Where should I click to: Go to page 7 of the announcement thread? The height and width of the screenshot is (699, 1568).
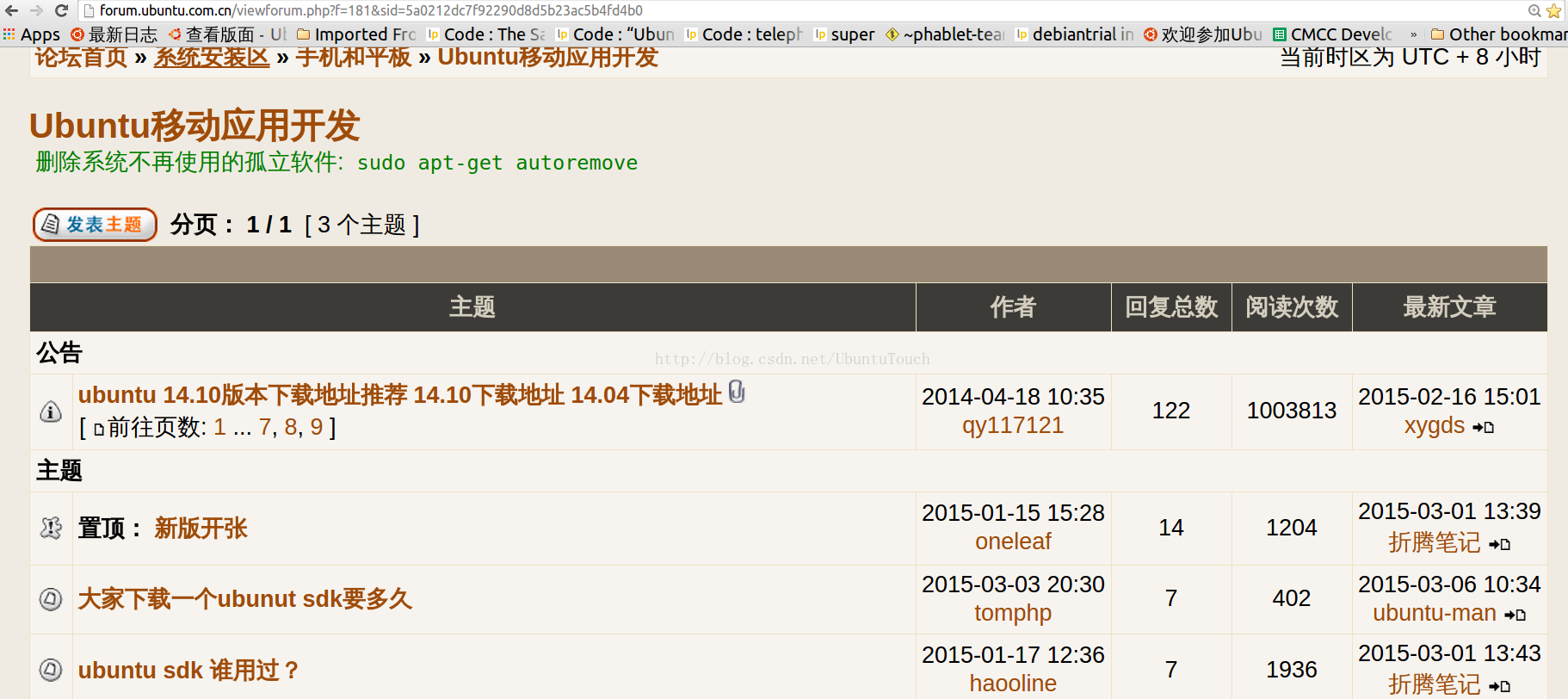[x=265, y=427]
